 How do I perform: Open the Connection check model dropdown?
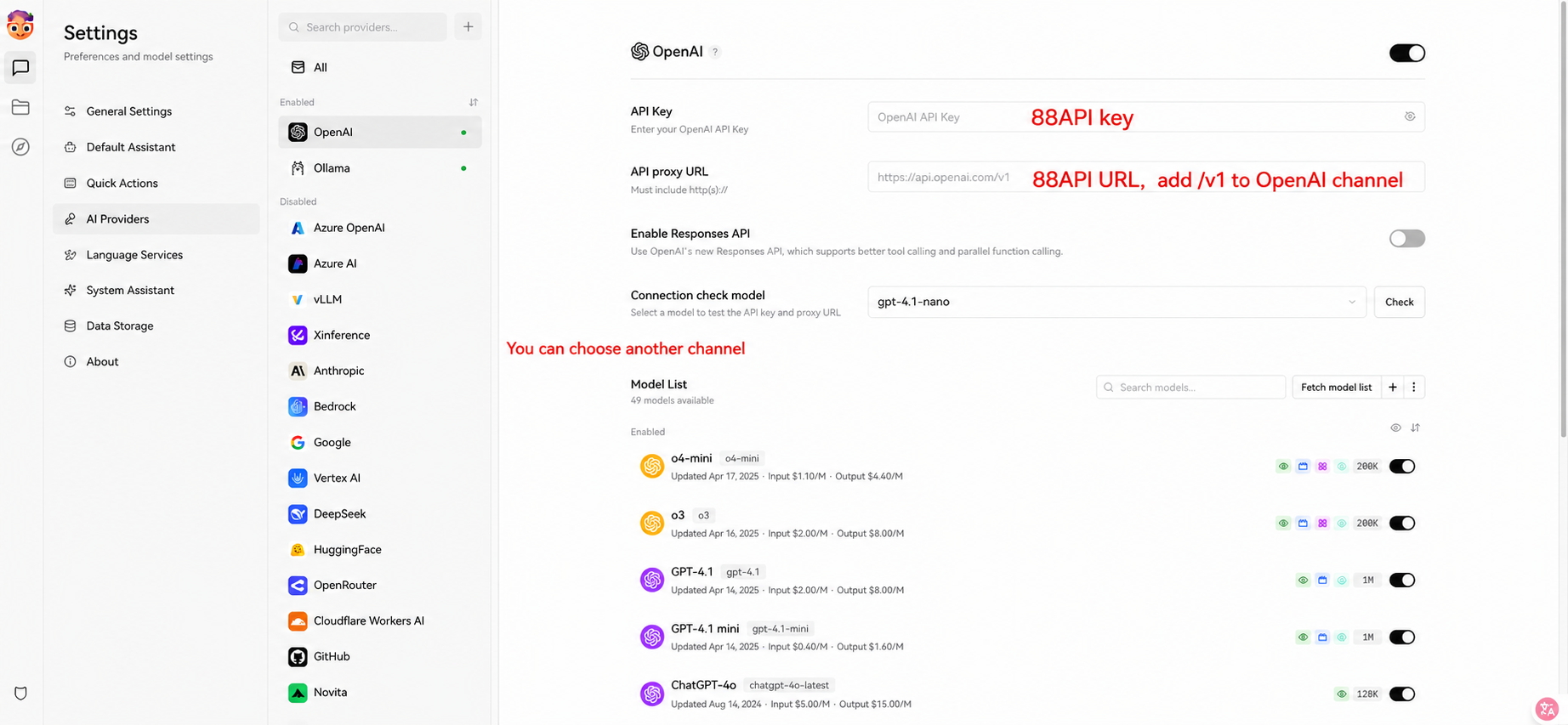click(x=1116, y=302)
